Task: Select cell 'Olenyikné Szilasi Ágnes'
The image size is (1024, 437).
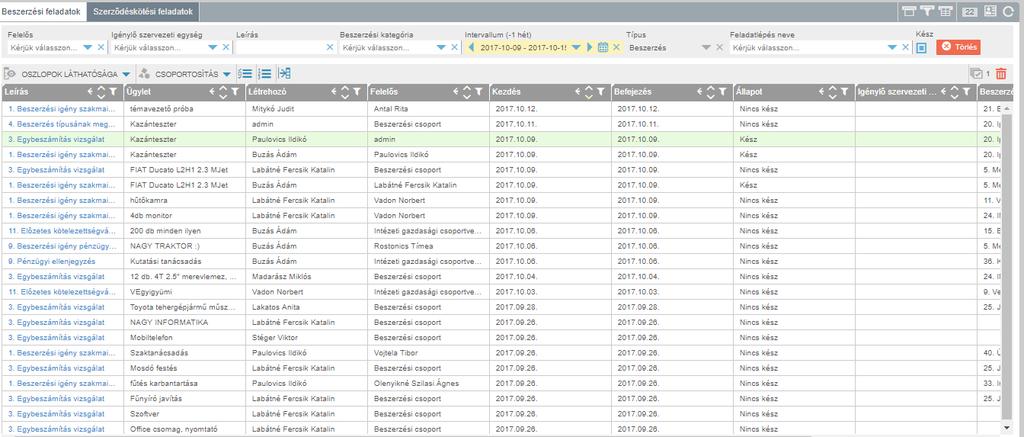Action: point(417,383)
